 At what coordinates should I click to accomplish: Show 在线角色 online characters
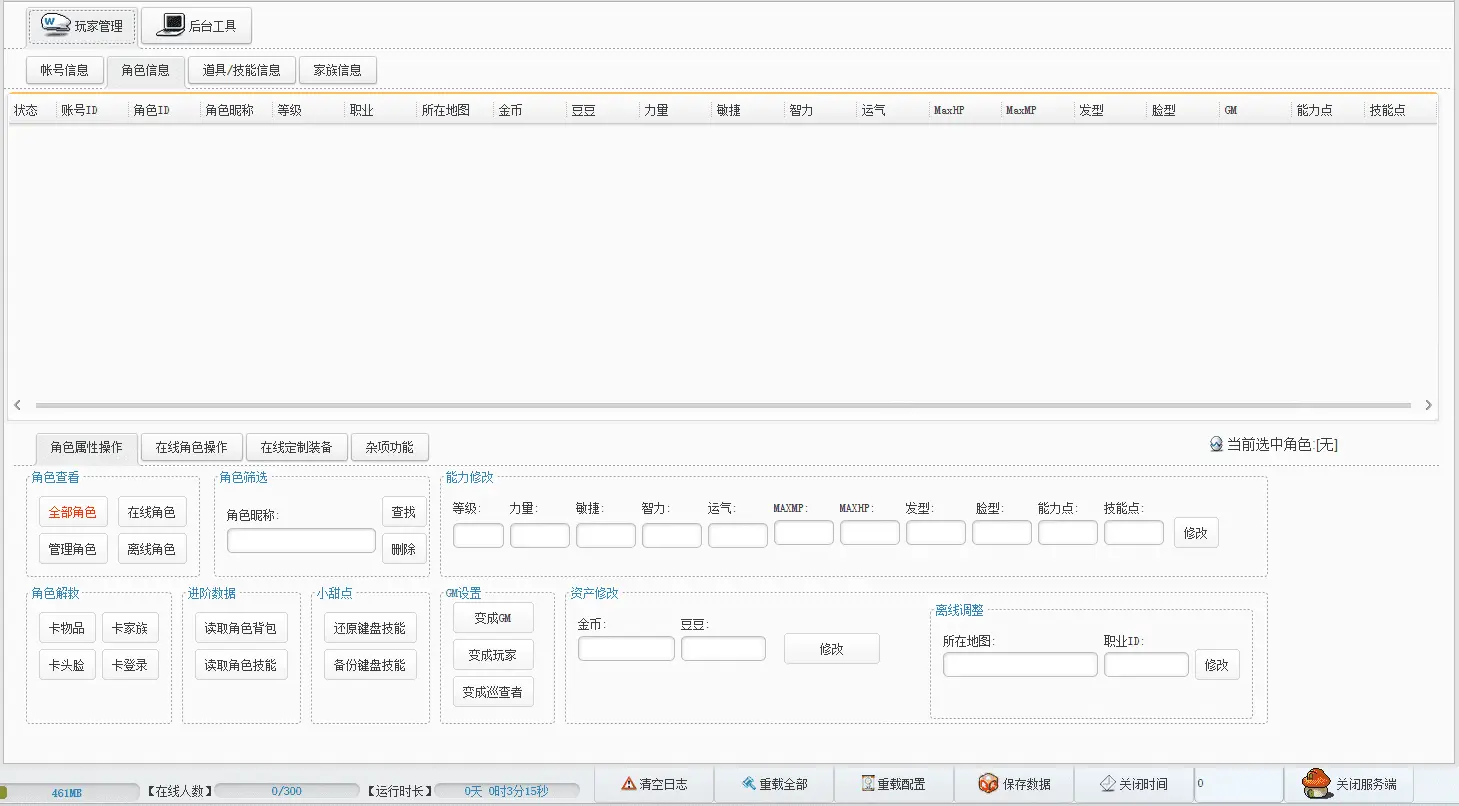152,513
